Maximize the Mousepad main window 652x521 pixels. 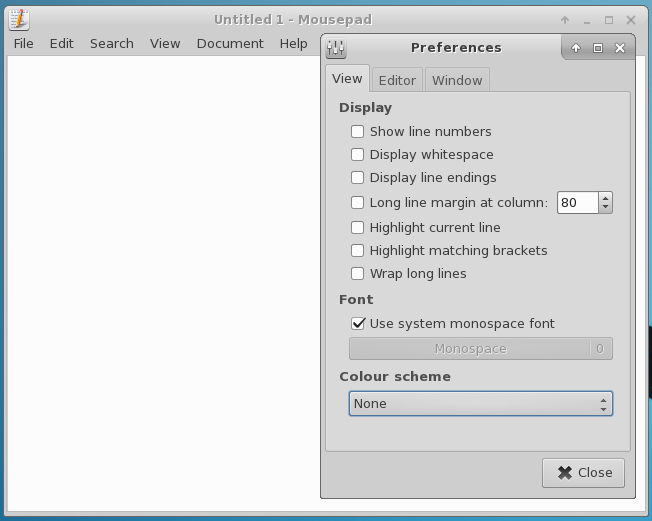[x=609, y=19]
